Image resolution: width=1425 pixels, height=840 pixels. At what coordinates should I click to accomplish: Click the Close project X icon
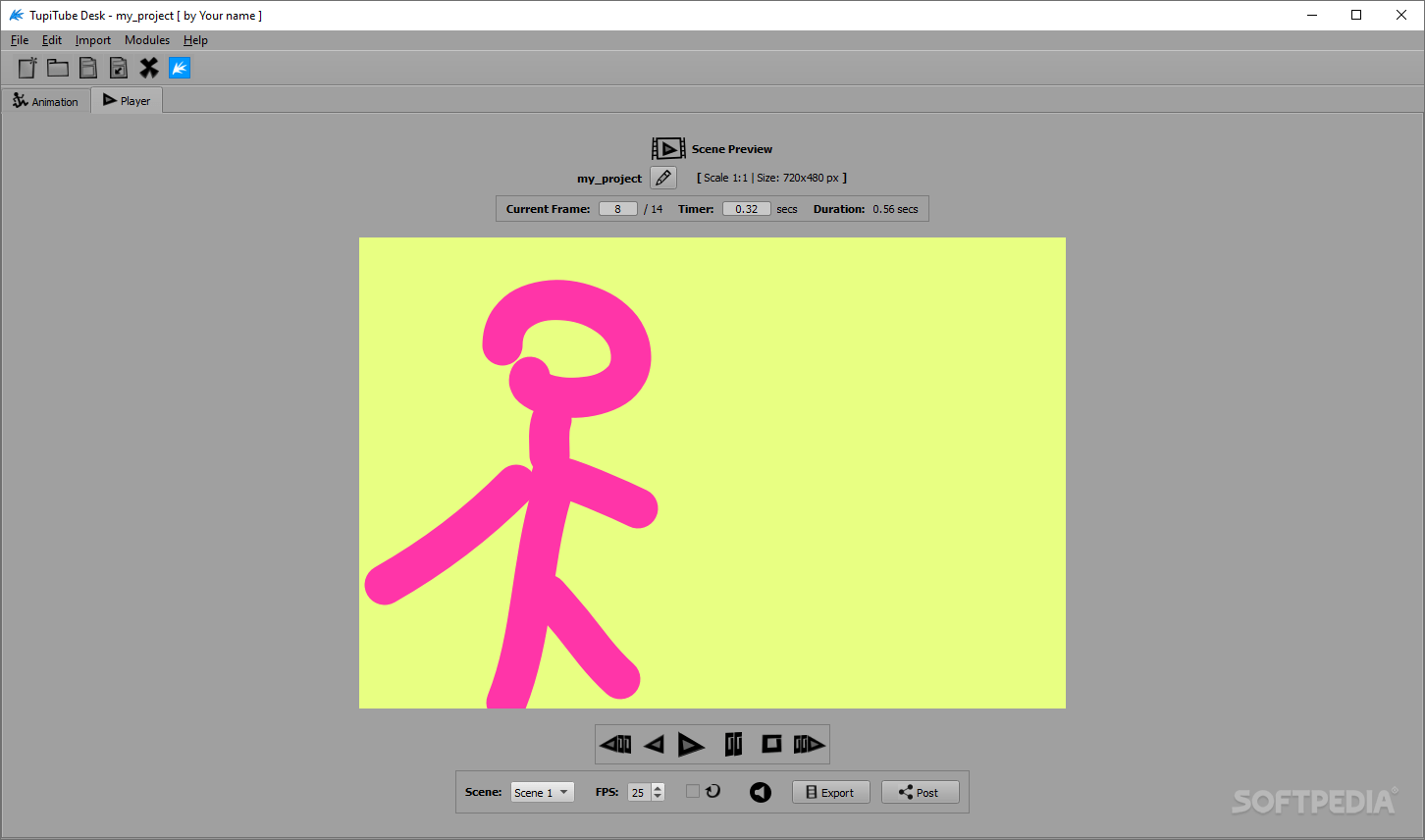coord(149,68)
